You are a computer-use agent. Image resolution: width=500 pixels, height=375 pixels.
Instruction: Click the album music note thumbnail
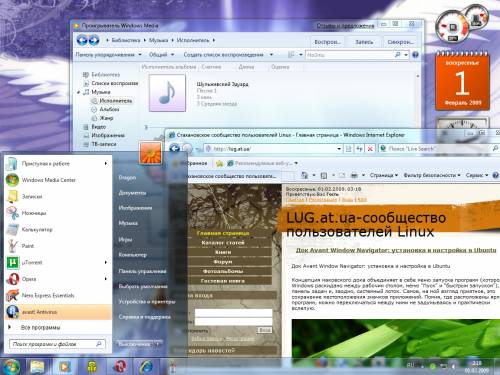pyautogui.click(x=167, y=93)
